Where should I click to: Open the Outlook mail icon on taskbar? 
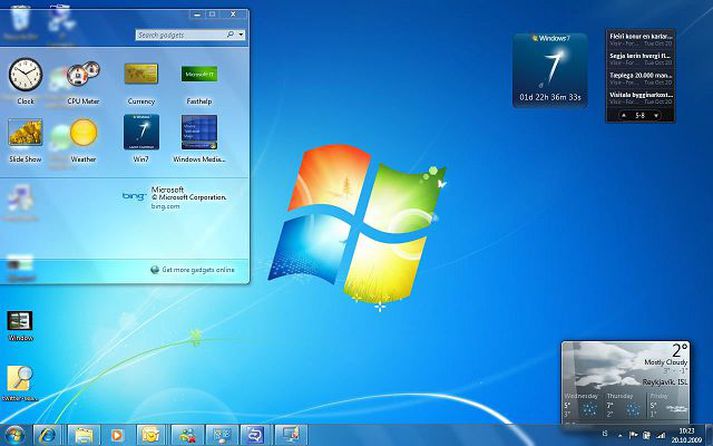coord(151,435)
